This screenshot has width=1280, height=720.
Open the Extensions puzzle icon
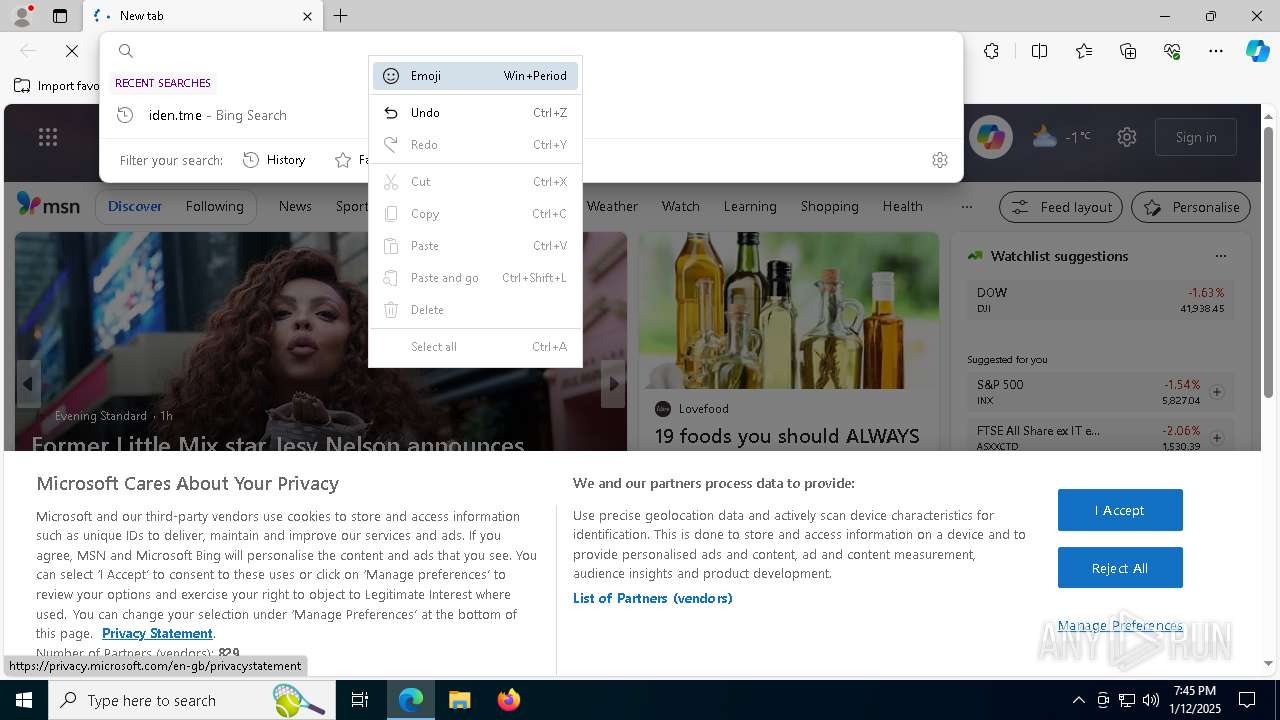pyautogui.click(x=991, y=51)
